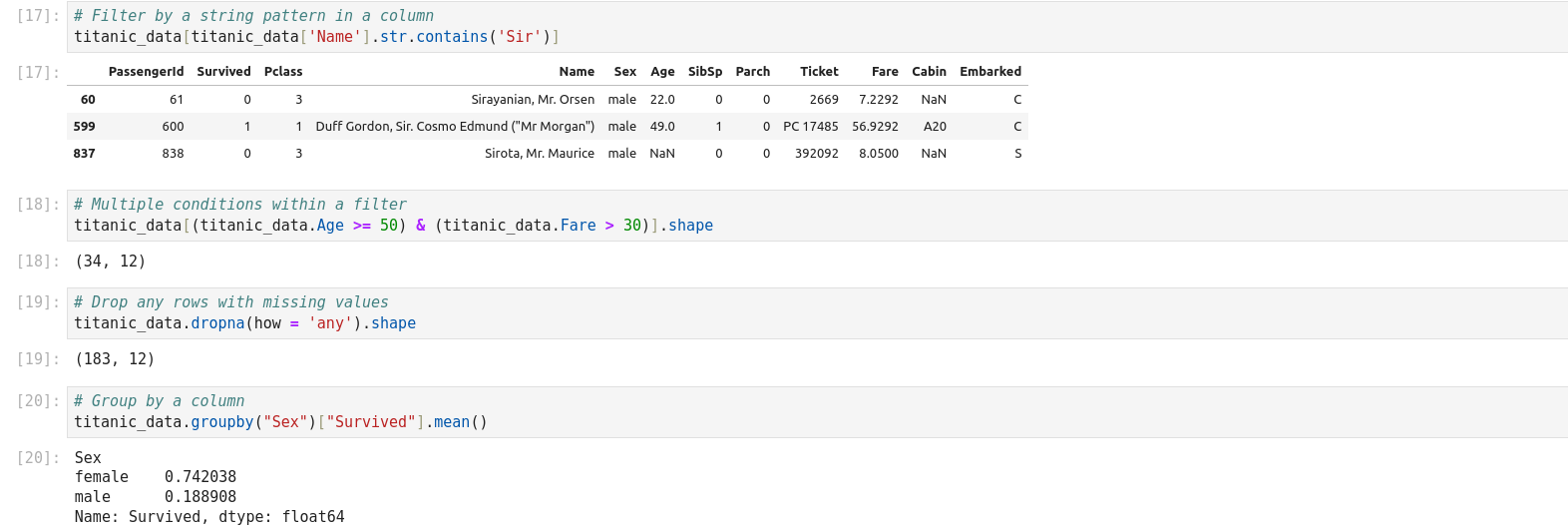The image size is (1568, 531).
Task: Select the row with index 599
Action: pos(85,127)
